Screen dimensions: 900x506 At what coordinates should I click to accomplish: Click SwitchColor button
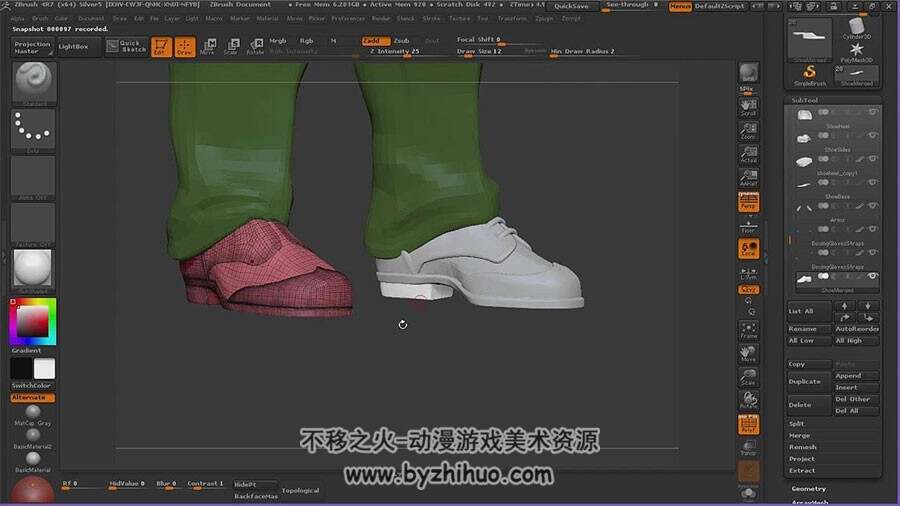[x=32, y=386]
